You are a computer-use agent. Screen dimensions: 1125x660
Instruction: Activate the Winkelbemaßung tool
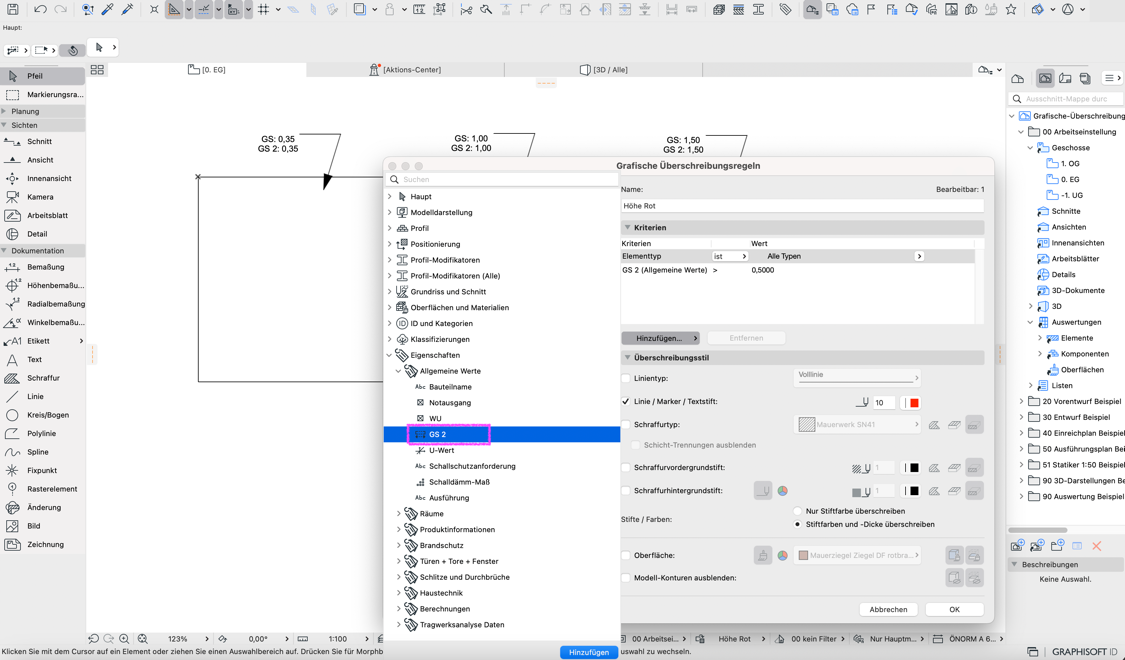click(42, 323)
